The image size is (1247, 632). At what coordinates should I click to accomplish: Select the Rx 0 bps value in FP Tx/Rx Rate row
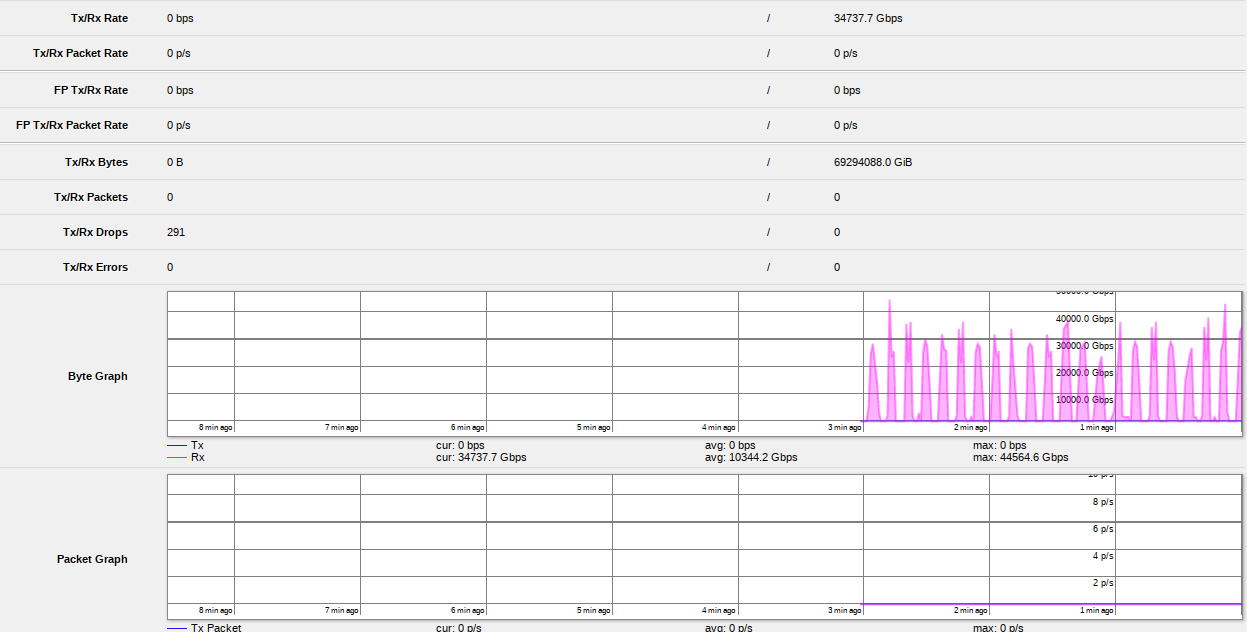click(847, 90)
